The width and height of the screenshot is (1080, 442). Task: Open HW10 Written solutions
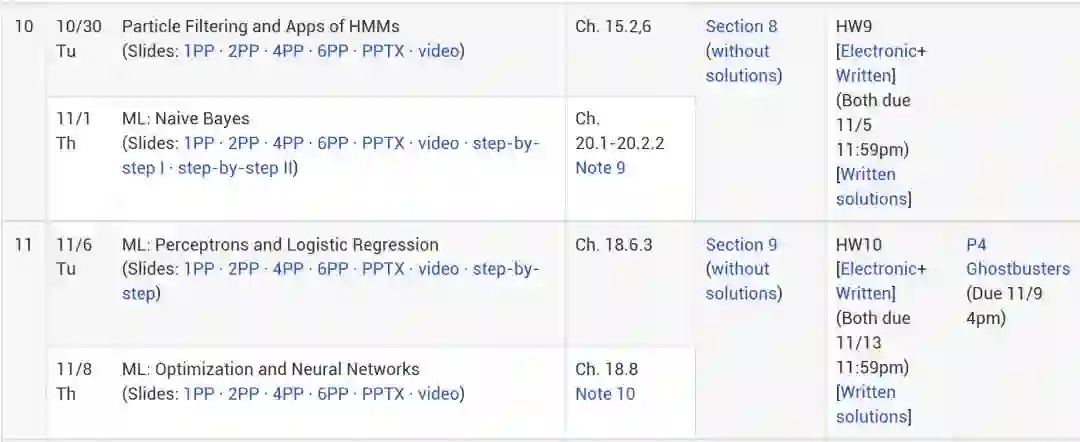872,404
